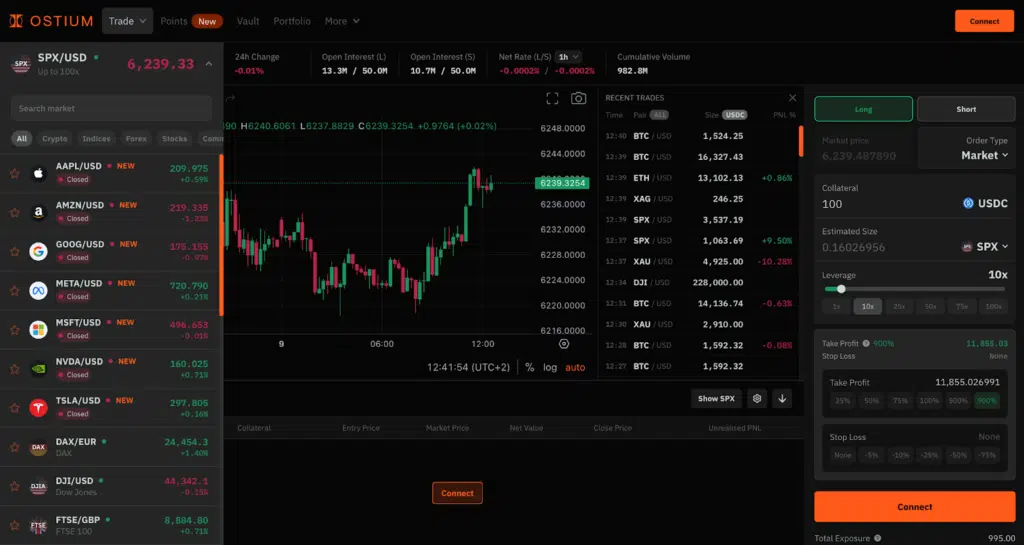
Task: Switch to the Short position toggle
Action: [x=966, y=109]
